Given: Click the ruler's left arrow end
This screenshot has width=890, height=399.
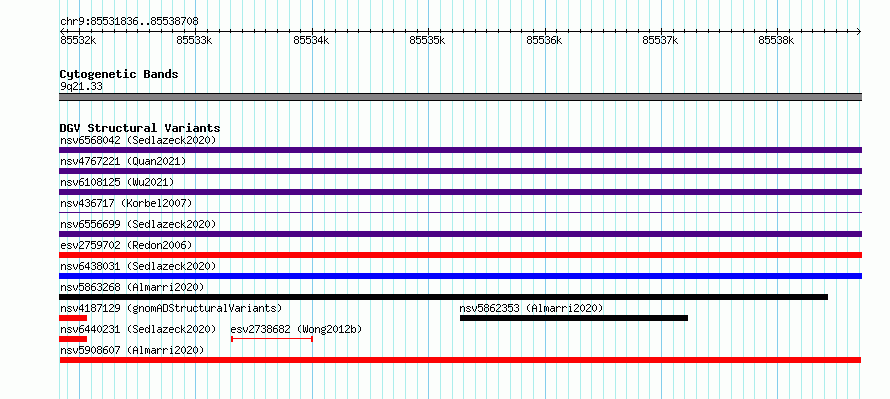Looking at the screenshot, I should (x=62, y=31).
